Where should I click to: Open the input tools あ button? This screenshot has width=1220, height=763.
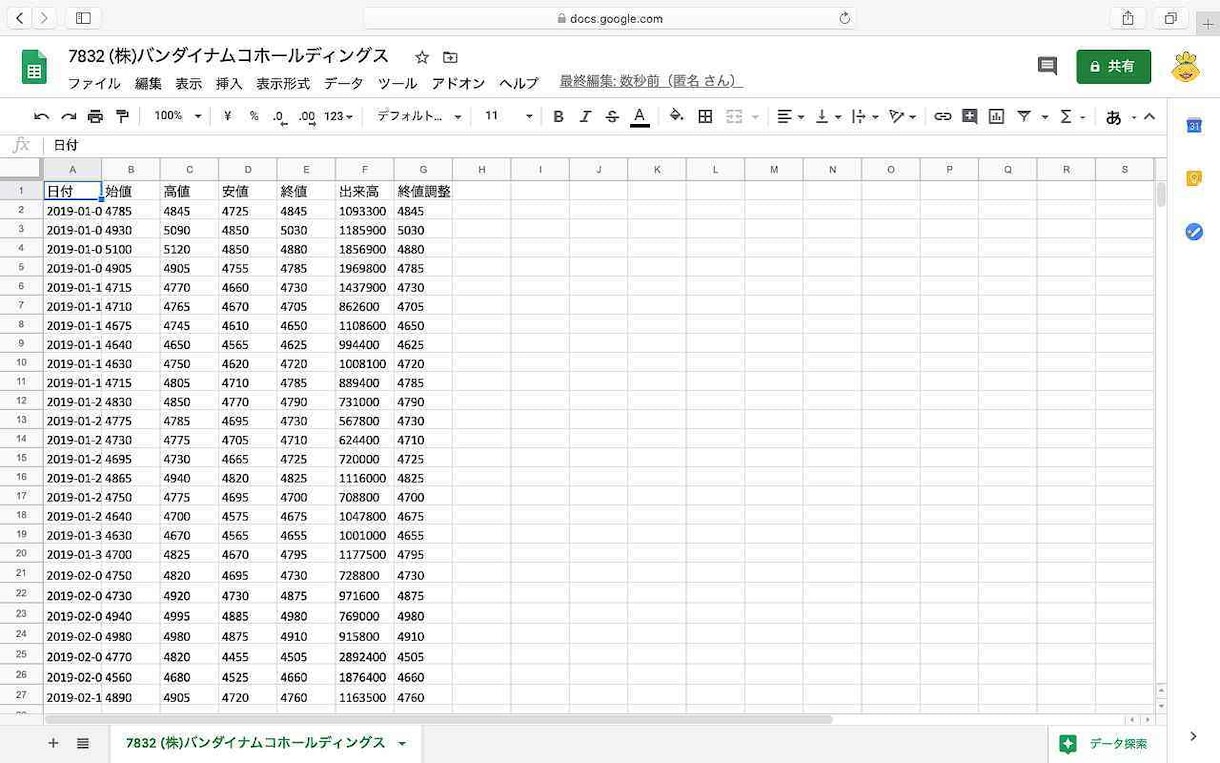click(1113, 117)
